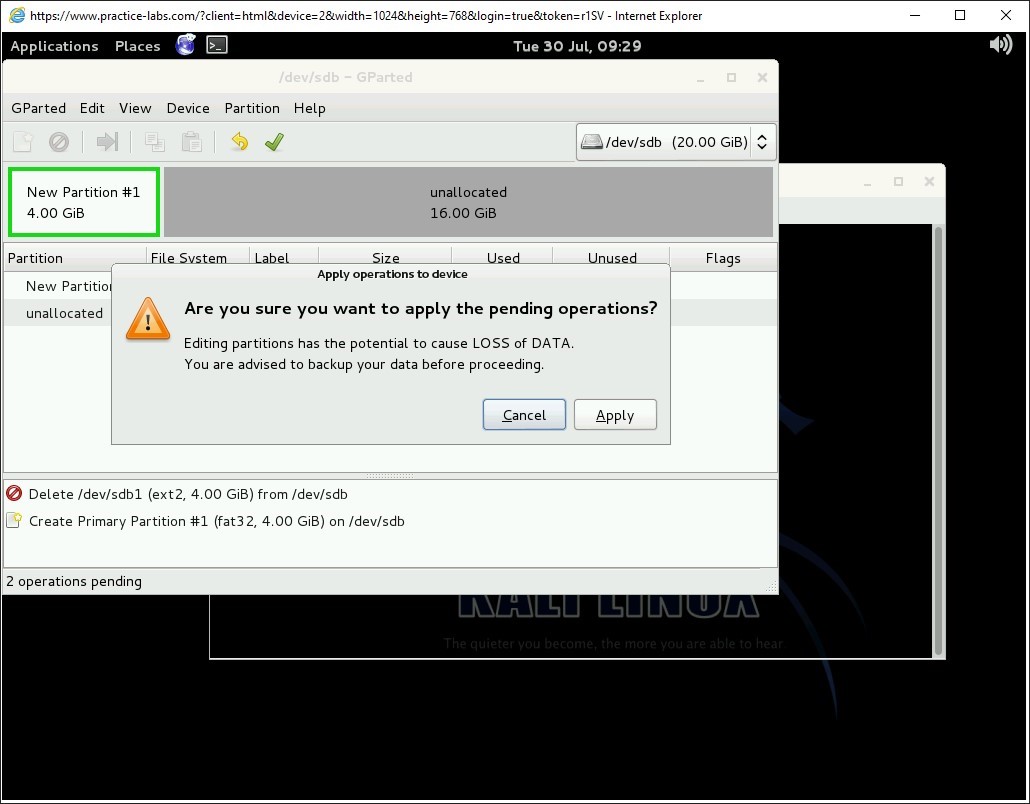Open the Partition menu

point(252,108)
